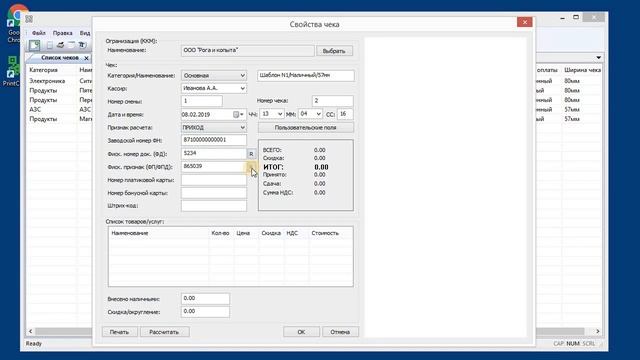640x360 pixels.
Task: Open the Признак расчета dropdown showing ПРИХОД
Action: [x=214, y=127]
